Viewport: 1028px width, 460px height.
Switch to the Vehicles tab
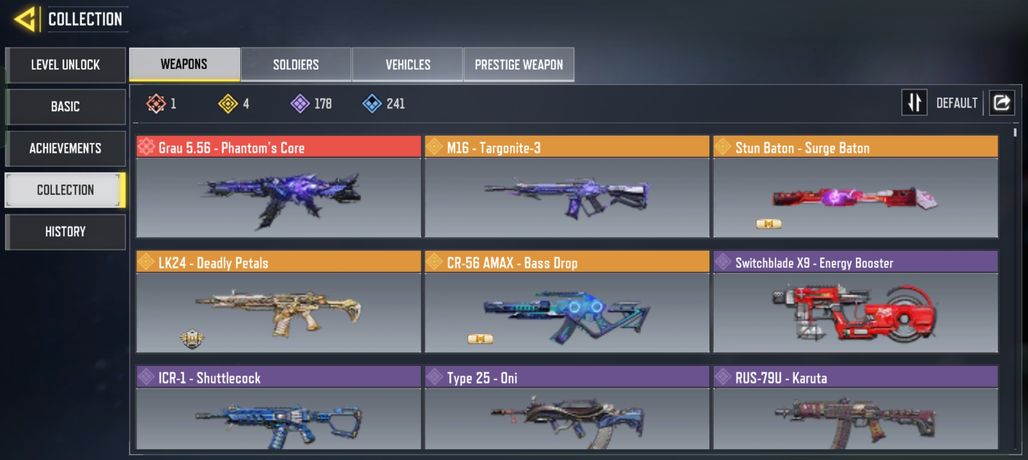point(407,64)
